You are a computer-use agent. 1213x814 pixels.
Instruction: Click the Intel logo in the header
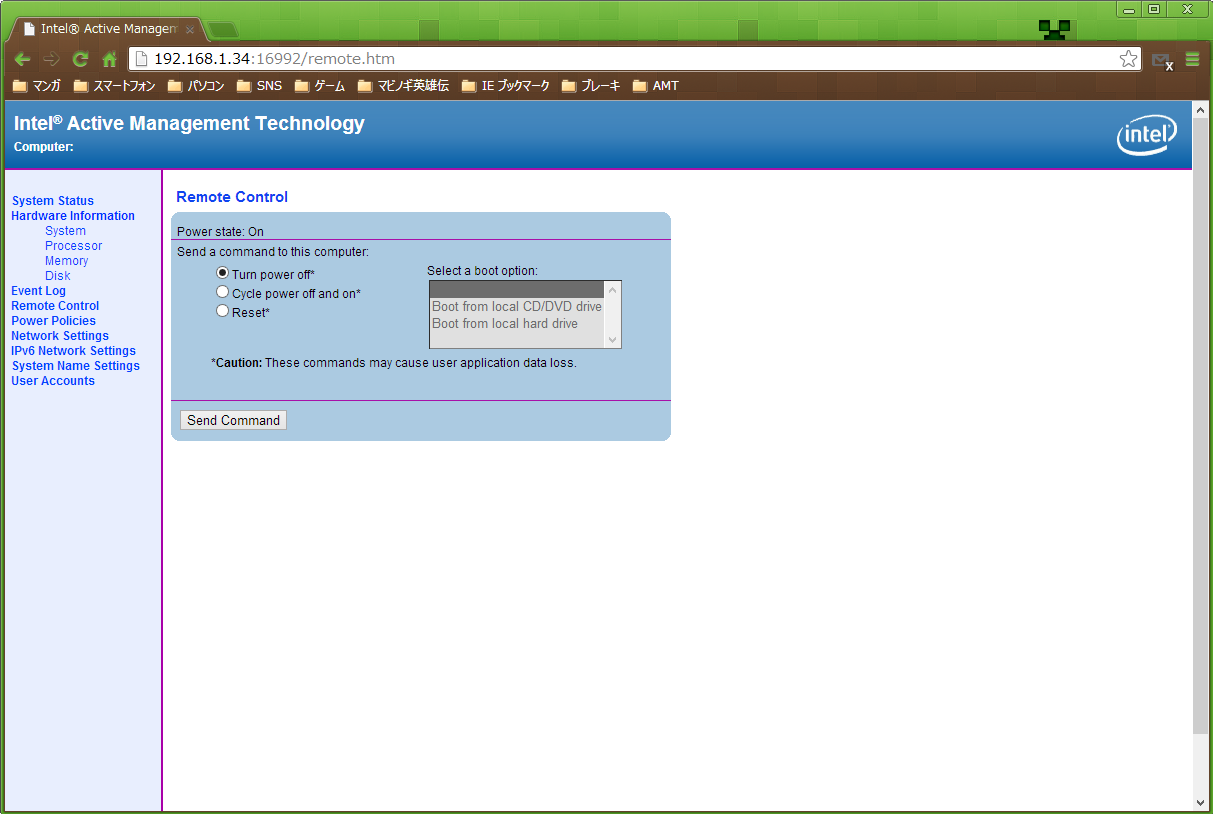pos(1147,135)
